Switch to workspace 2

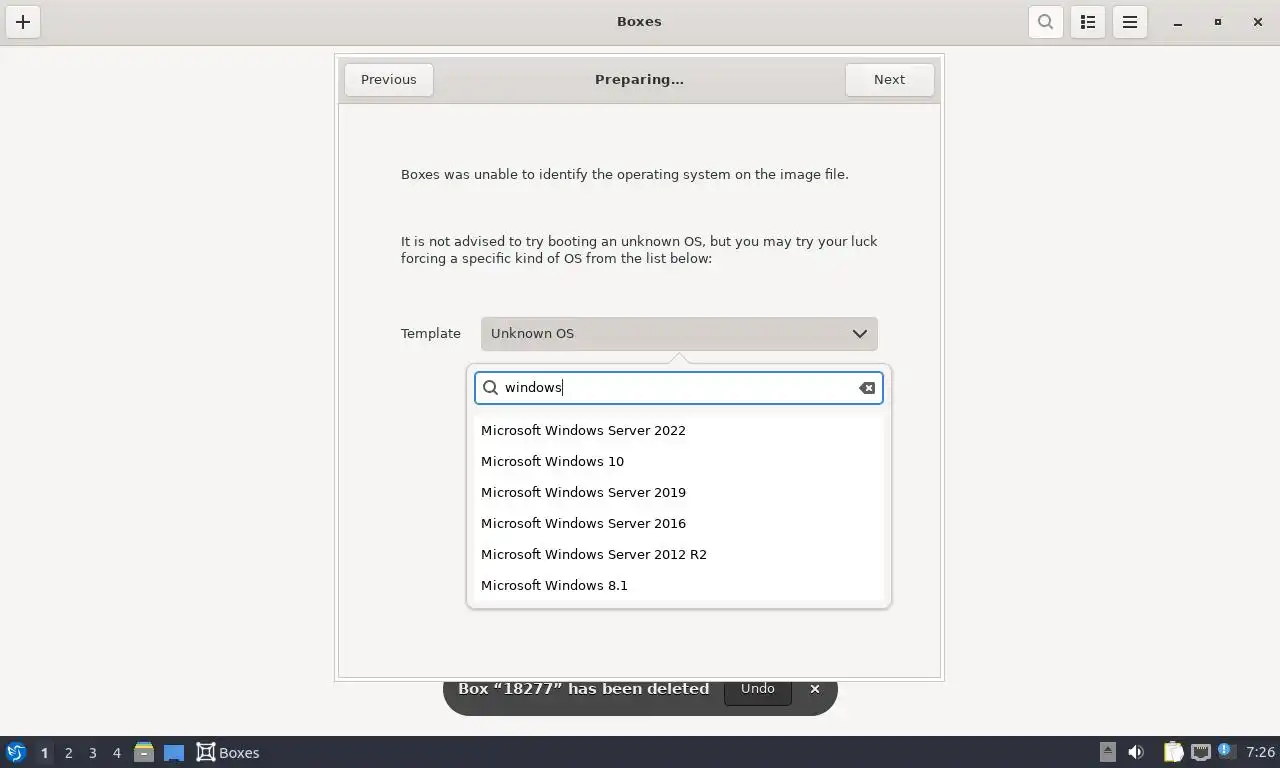point(69,753)
